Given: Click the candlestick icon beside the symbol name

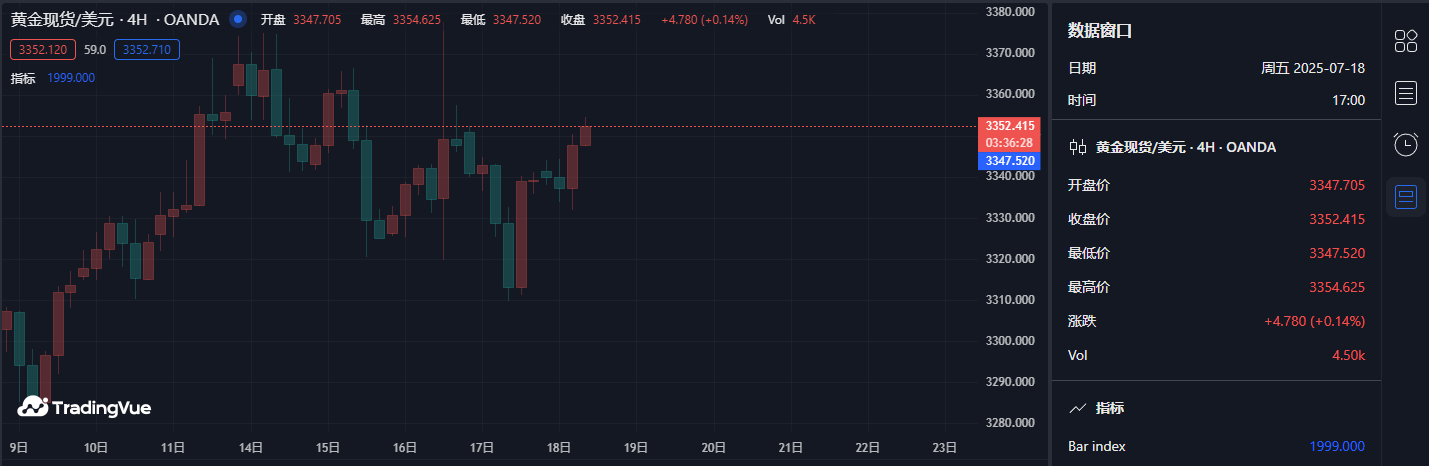Looking at the screenshot, I should click(1078, 147).
